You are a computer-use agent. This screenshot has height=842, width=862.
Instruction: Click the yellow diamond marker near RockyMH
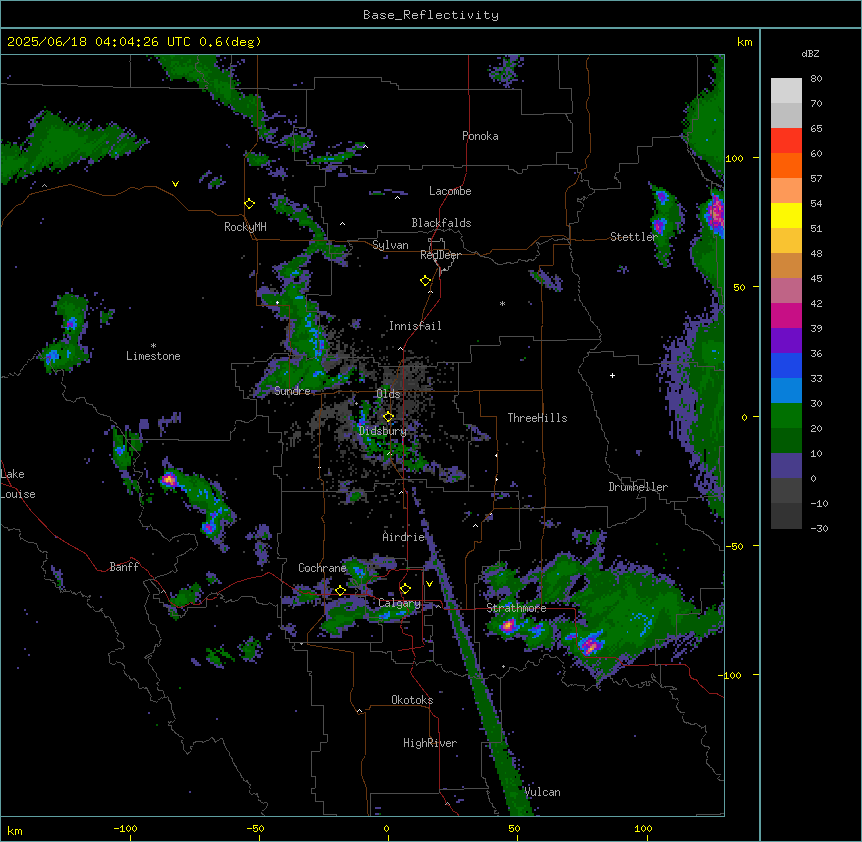point(249,204)
